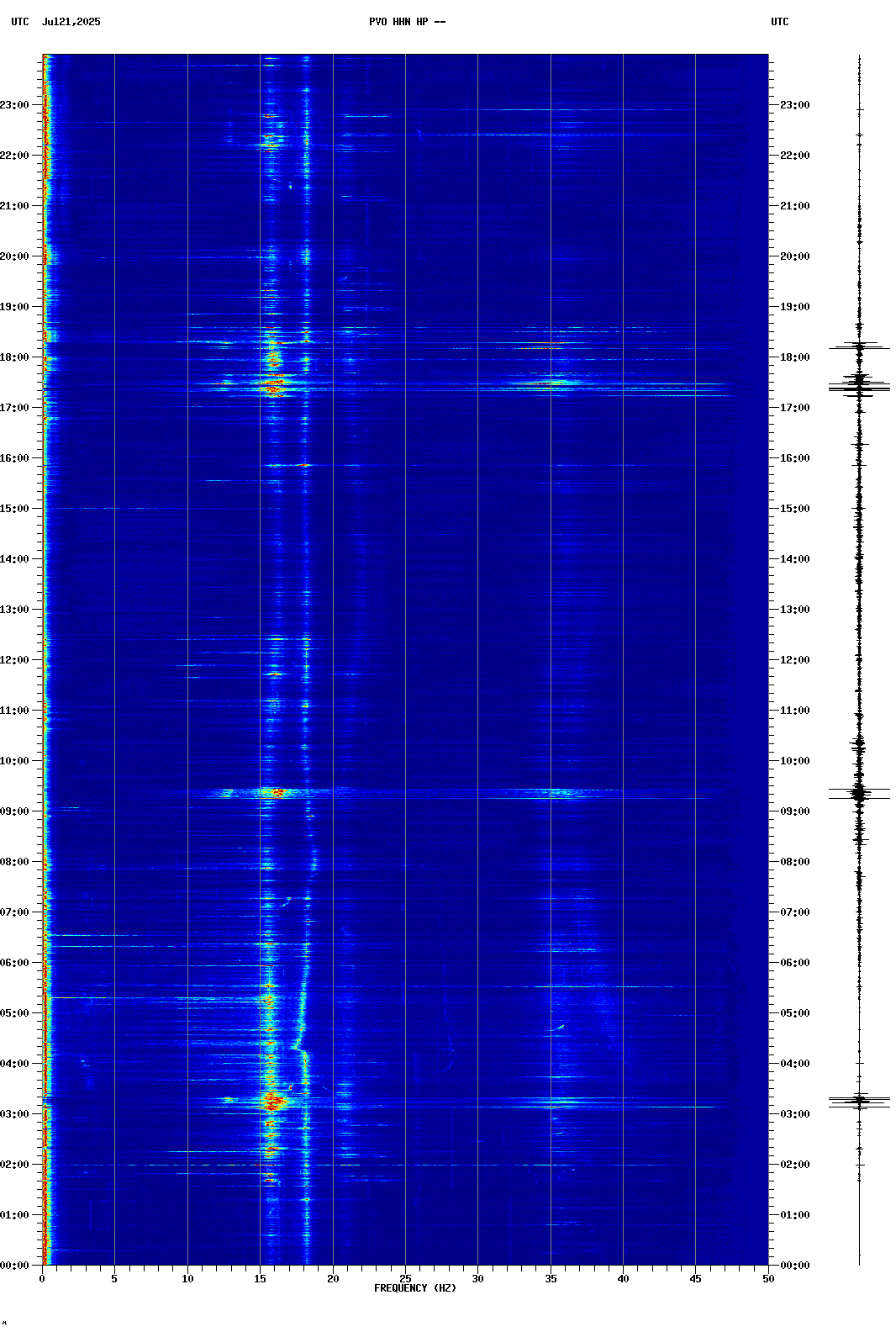
Task: Select 17:00 on the left time axis
Action: pyautogui.click(x=14, y=408)
